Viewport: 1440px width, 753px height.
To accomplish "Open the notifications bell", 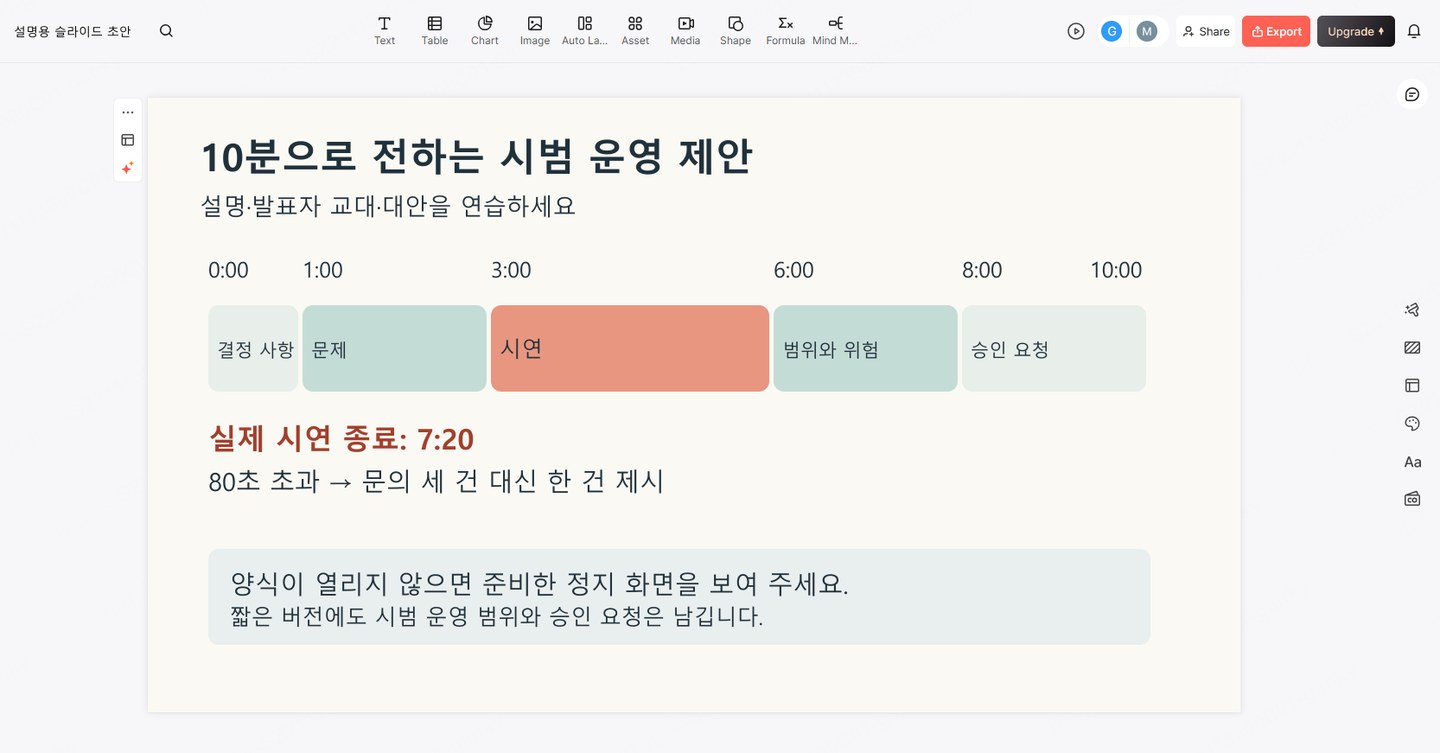I will tap(1414, 31).
